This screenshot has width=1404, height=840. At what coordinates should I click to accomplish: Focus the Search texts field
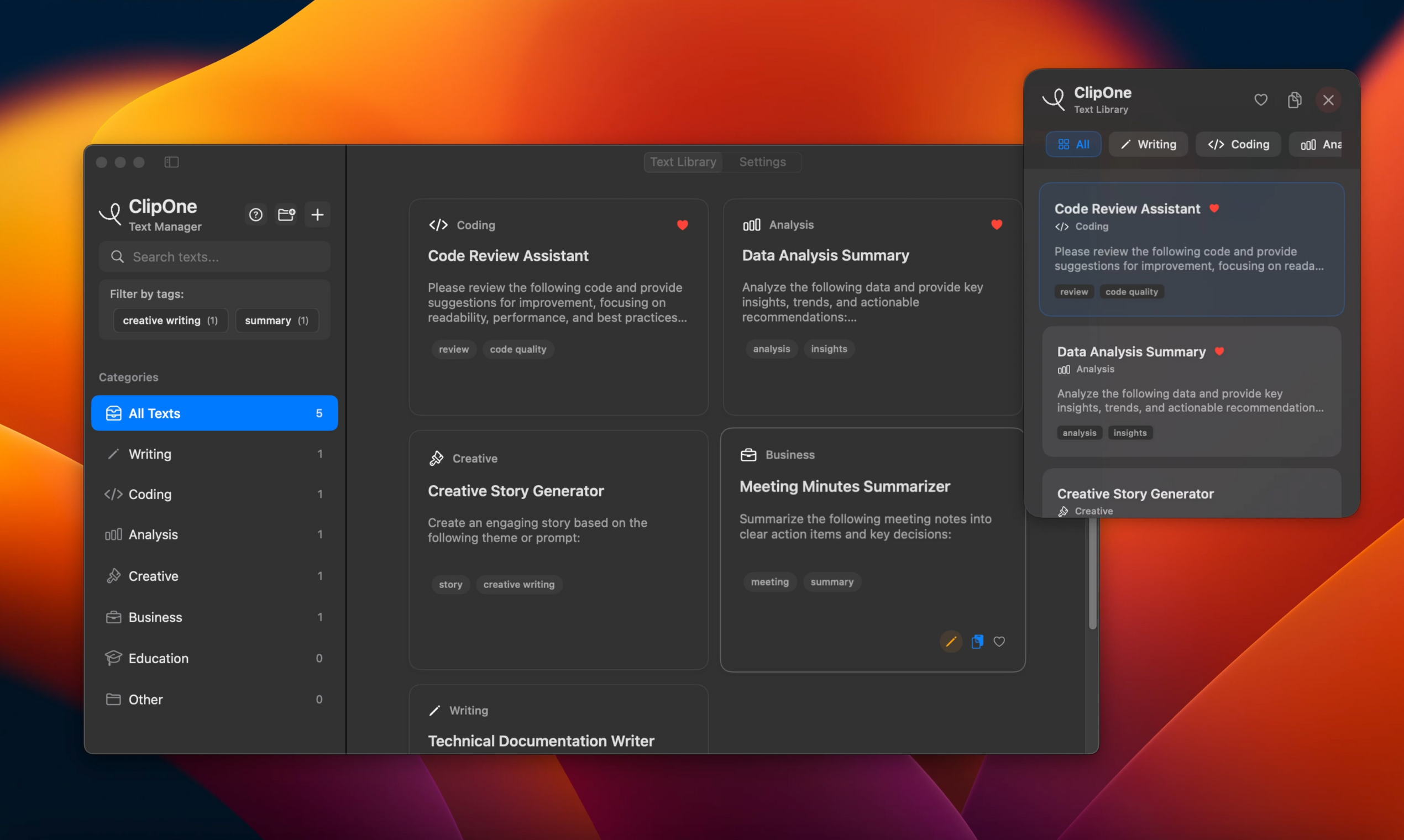214,257
